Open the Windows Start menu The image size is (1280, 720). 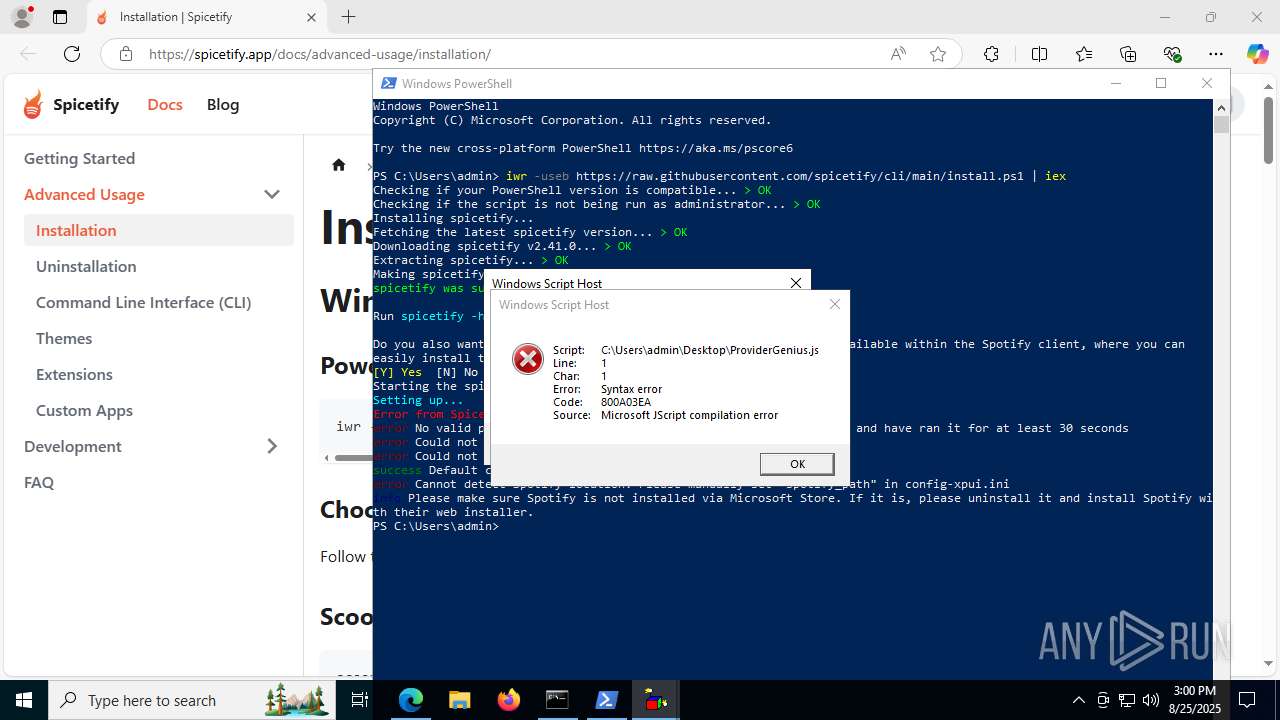pos(24,700)
